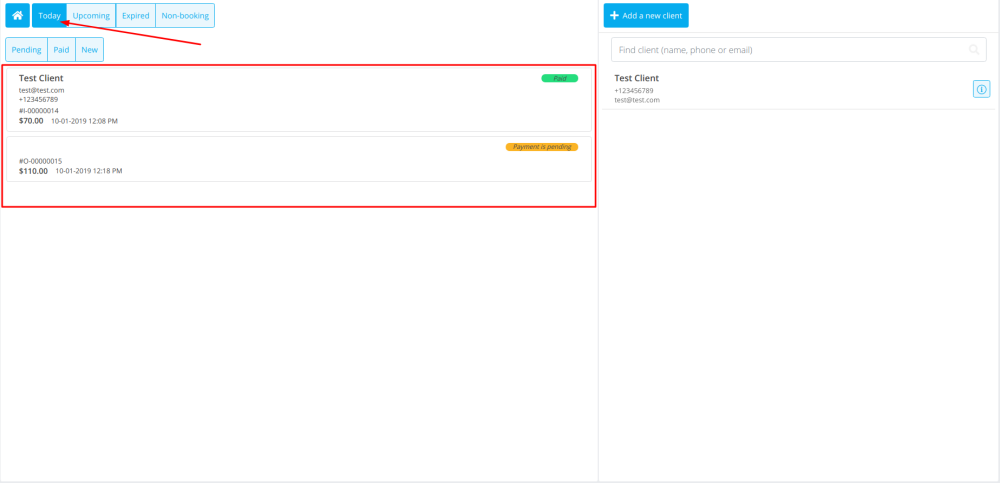Click the Add a new client button
This screenshot has height=483, width=1000.
click(x=646, y=16)
